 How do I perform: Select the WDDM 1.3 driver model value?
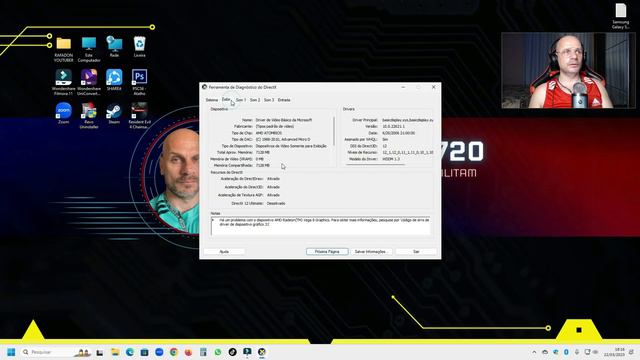click(x=391, y=159)
